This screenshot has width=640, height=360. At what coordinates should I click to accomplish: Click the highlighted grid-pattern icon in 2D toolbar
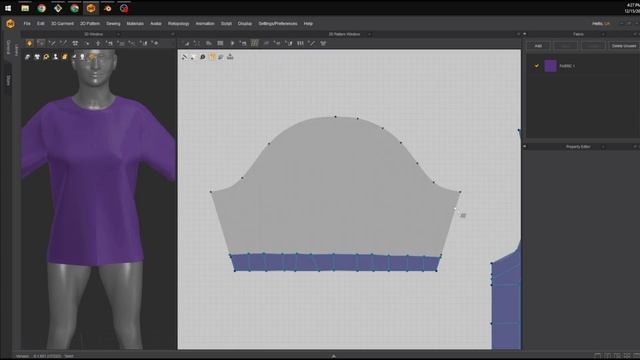coord(255,43)
